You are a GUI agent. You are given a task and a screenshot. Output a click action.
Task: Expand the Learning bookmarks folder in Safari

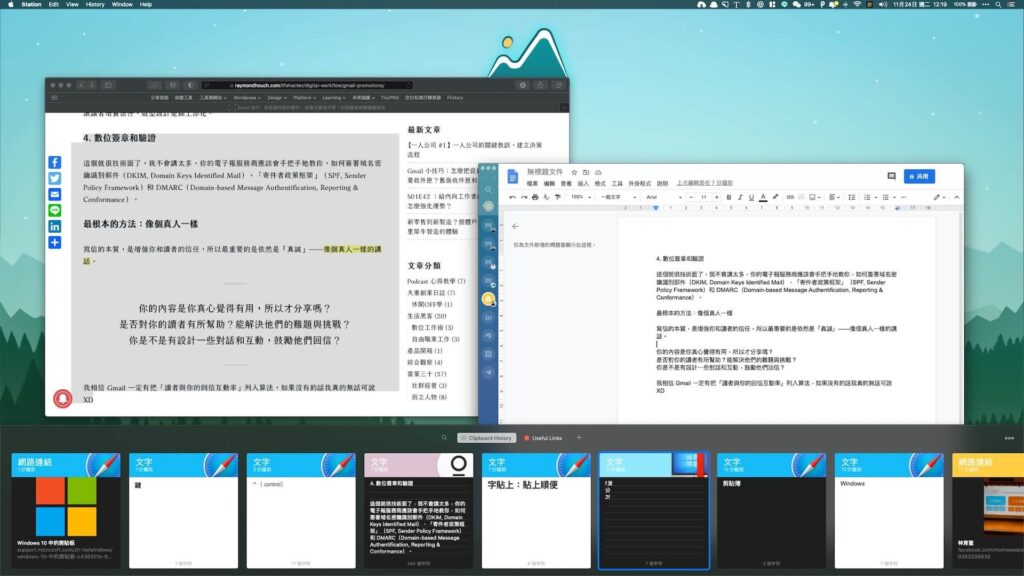[x=334, y=98]
